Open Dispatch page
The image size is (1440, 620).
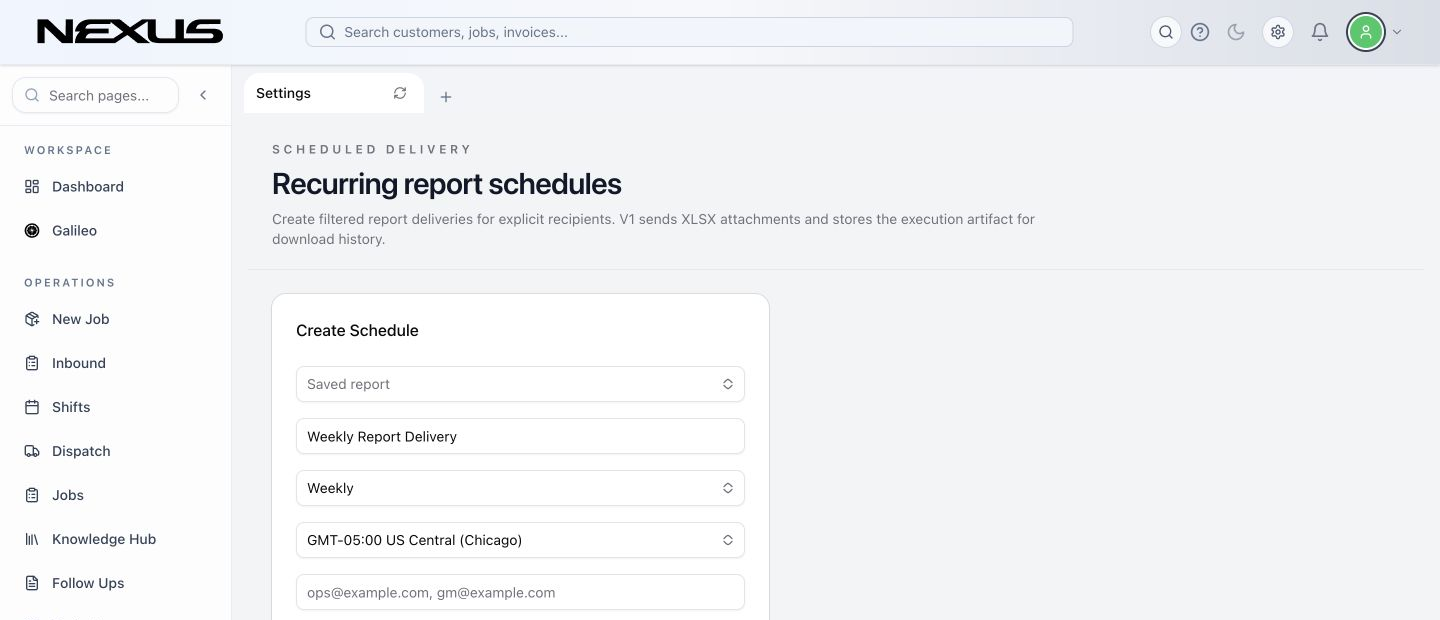[81, 451]
